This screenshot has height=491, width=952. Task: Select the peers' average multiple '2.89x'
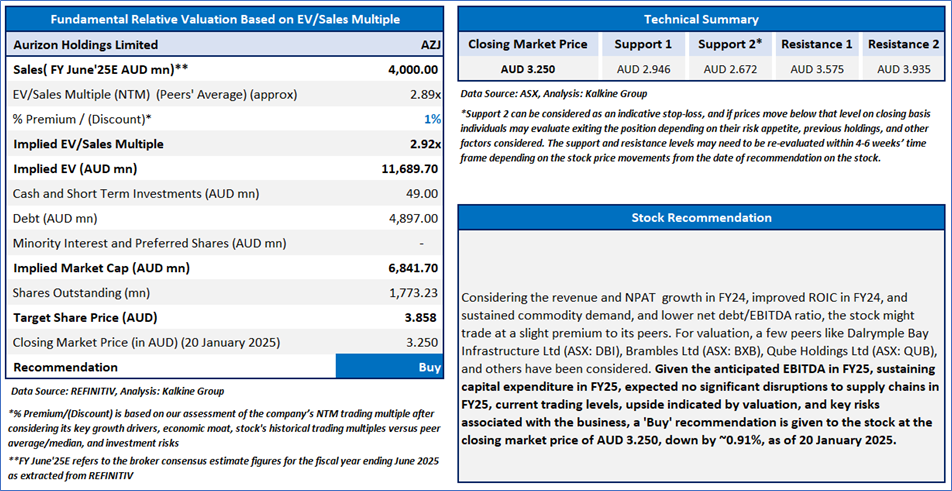tap(424, 95)
